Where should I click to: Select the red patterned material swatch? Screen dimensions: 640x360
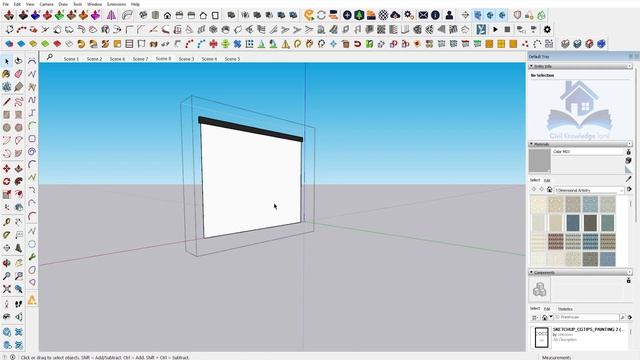click(556, 241)
